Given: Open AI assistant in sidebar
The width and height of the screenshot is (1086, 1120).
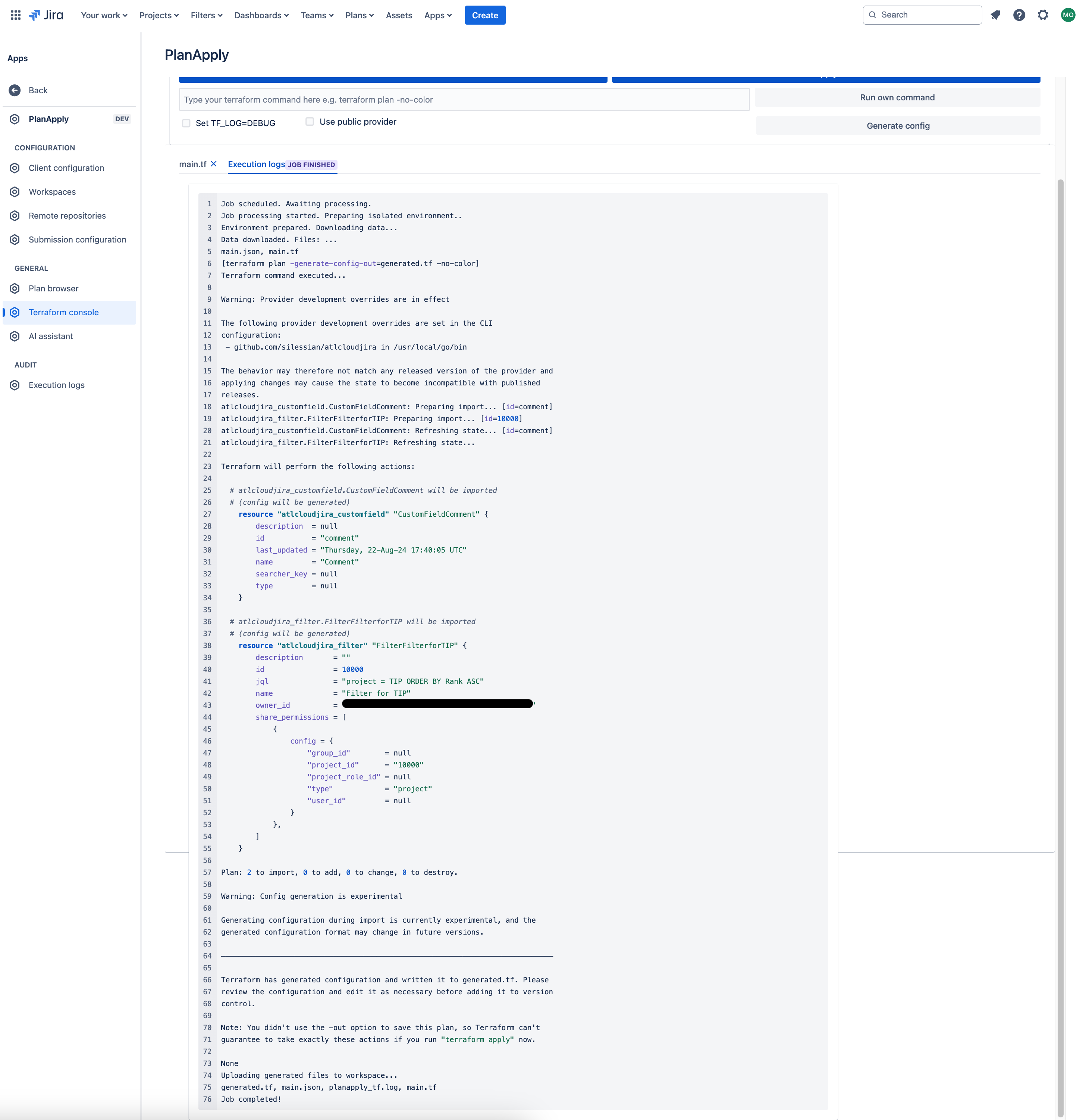Looking at the screenshot, I should point(51,337).
